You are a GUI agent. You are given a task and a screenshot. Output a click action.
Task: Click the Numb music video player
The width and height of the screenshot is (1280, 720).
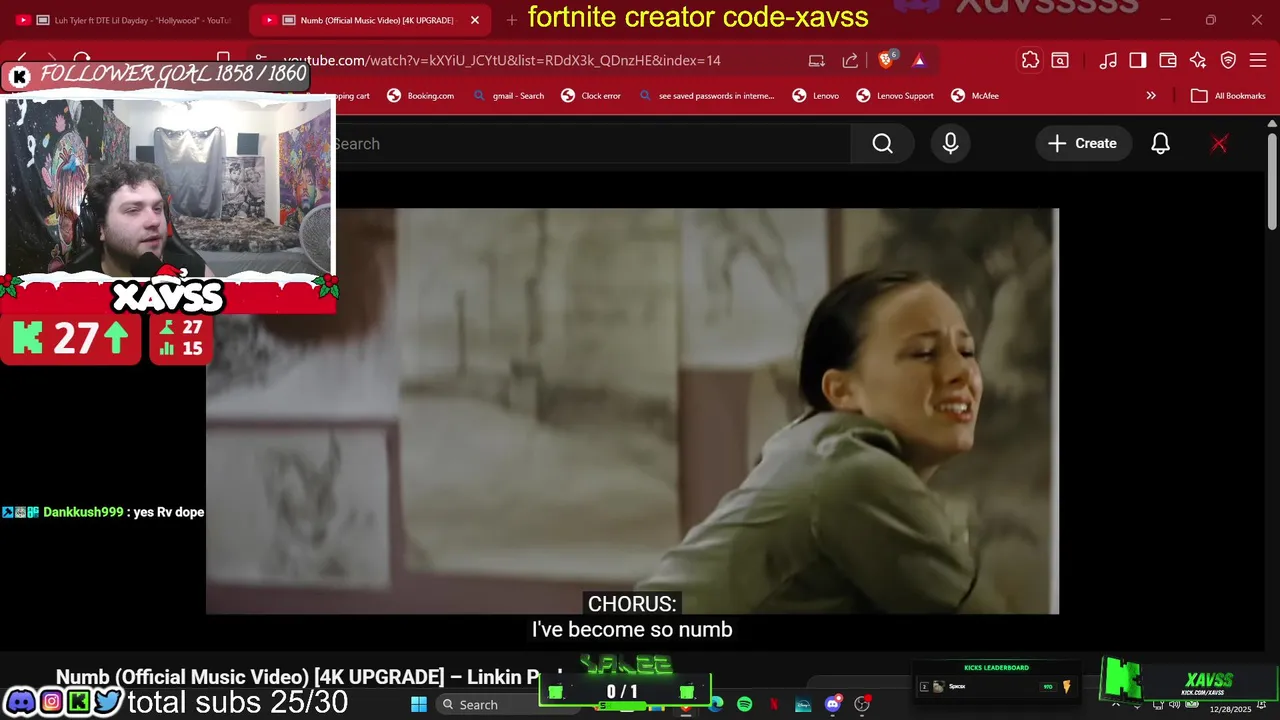pos(632,410)
